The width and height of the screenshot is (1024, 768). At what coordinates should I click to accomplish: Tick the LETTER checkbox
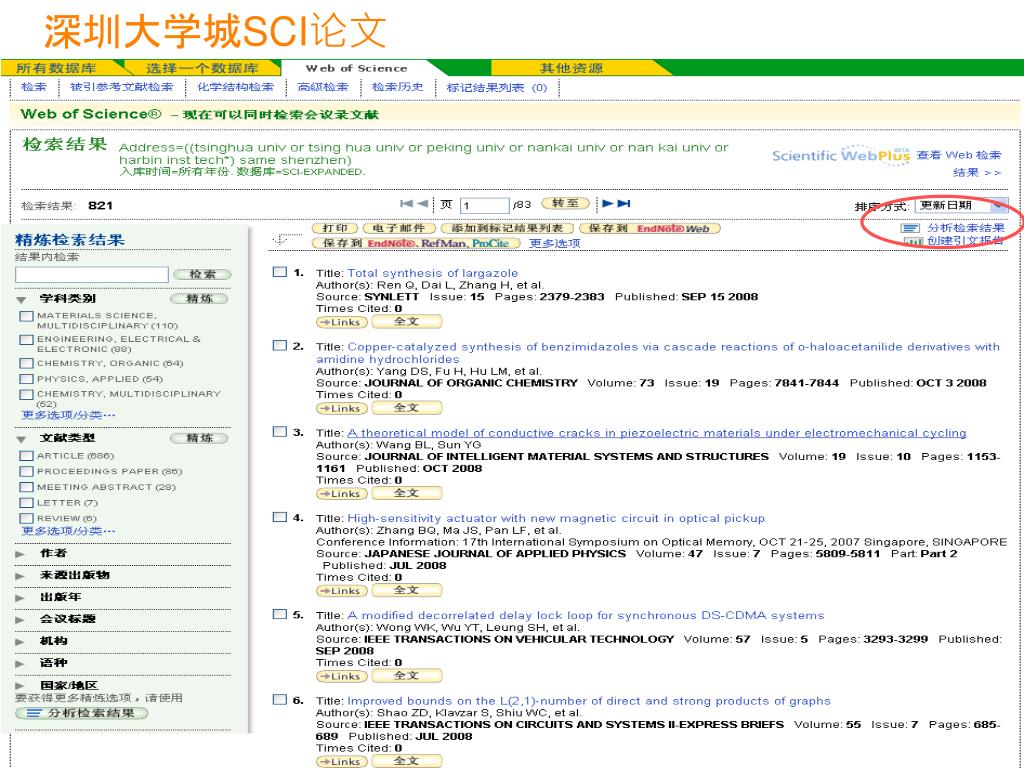pyautogui.click(x=26, y=503)
